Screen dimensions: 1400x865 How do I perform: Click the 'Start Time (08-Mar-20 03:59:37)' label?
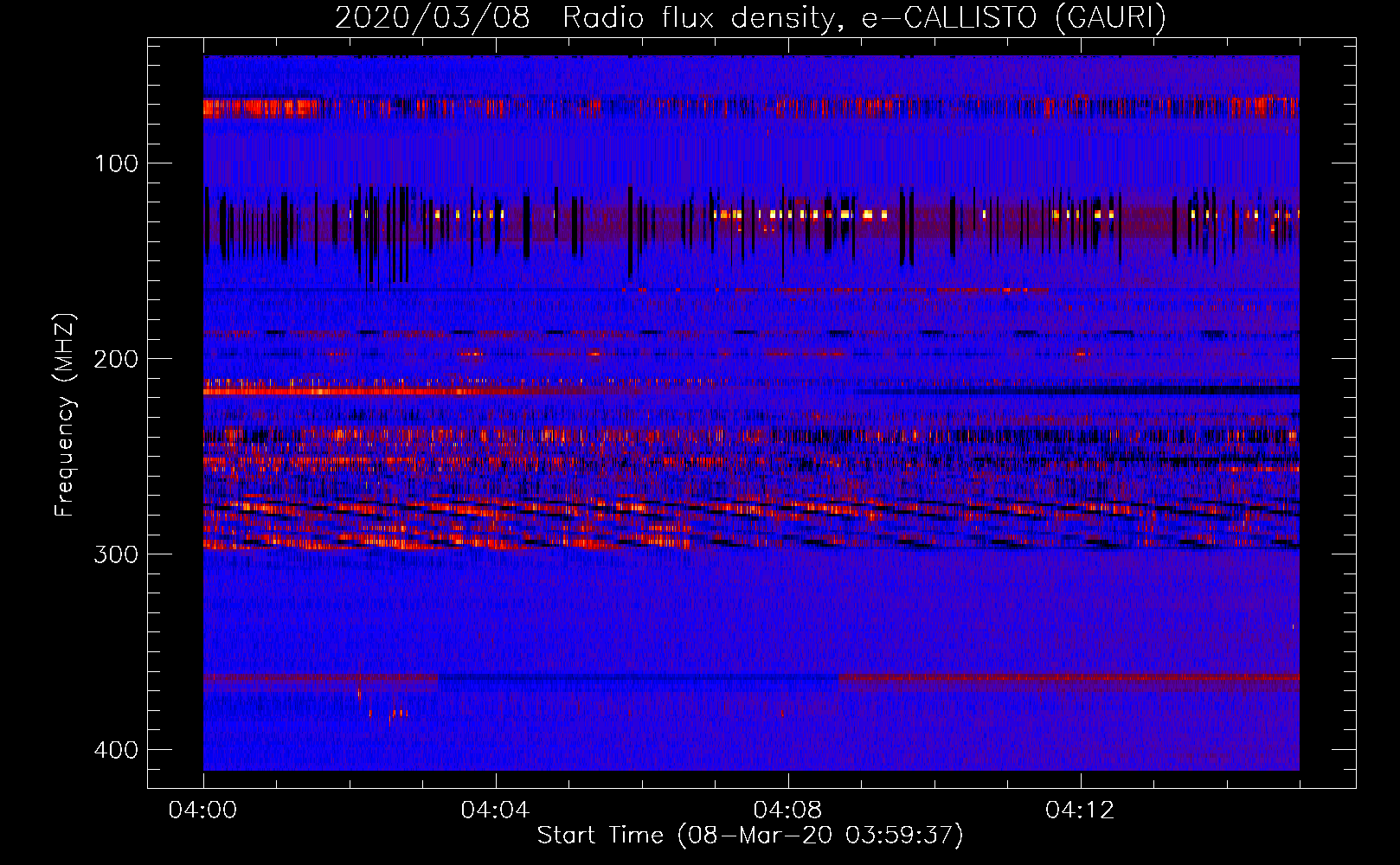(x=750, y=836)
